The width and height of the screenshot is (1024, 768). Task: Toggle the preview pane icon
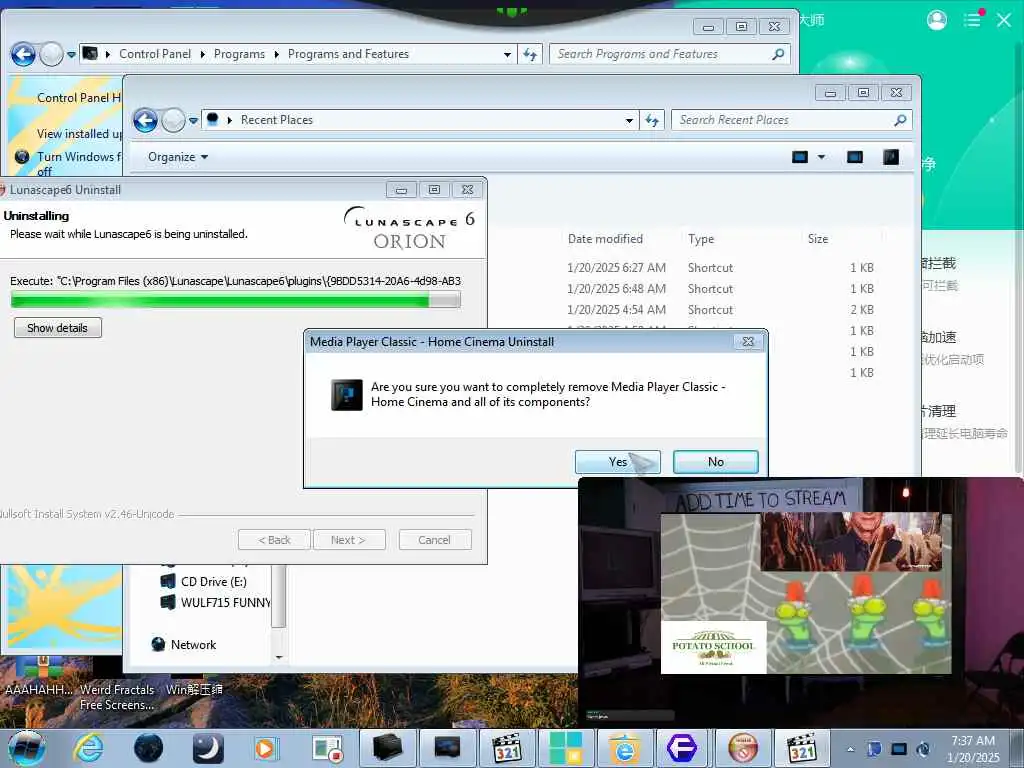pyautogui.click(x=855, y=157)
